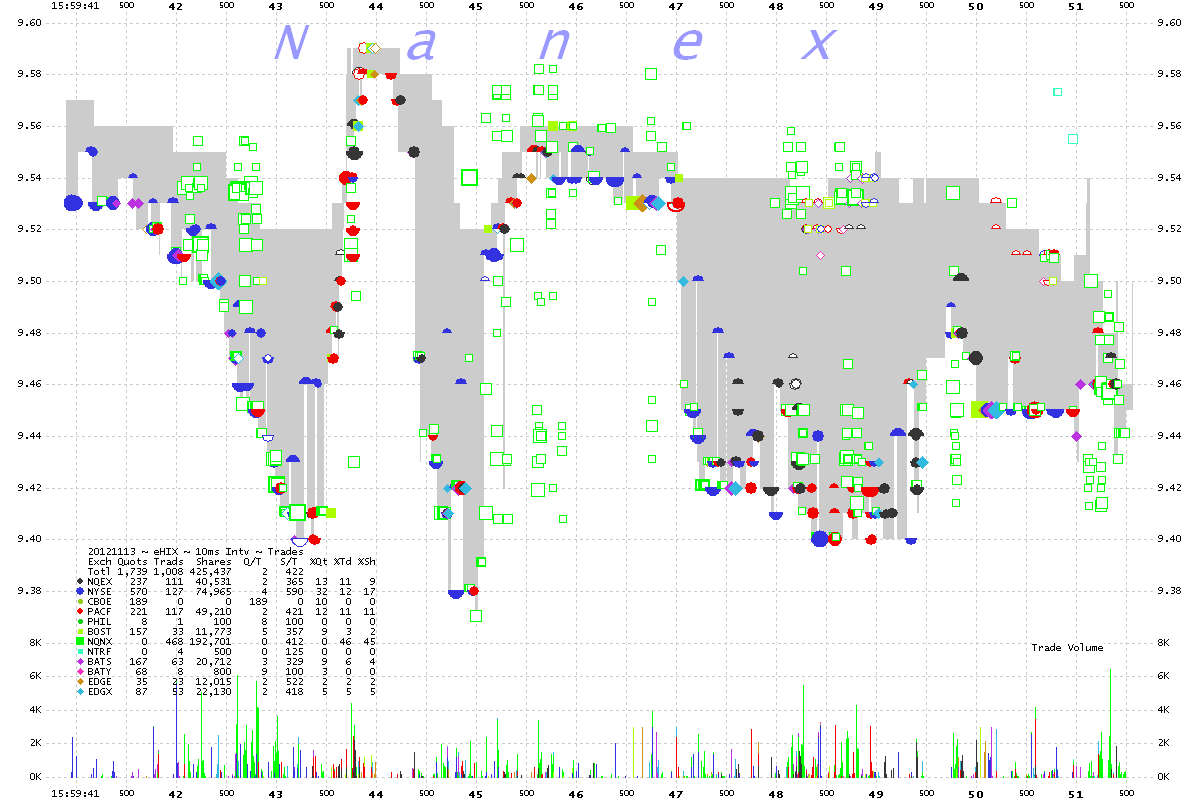This screenshot has width=1200, height=800.
Task: Click the 'Trads' column header
Action: (169, 561)
